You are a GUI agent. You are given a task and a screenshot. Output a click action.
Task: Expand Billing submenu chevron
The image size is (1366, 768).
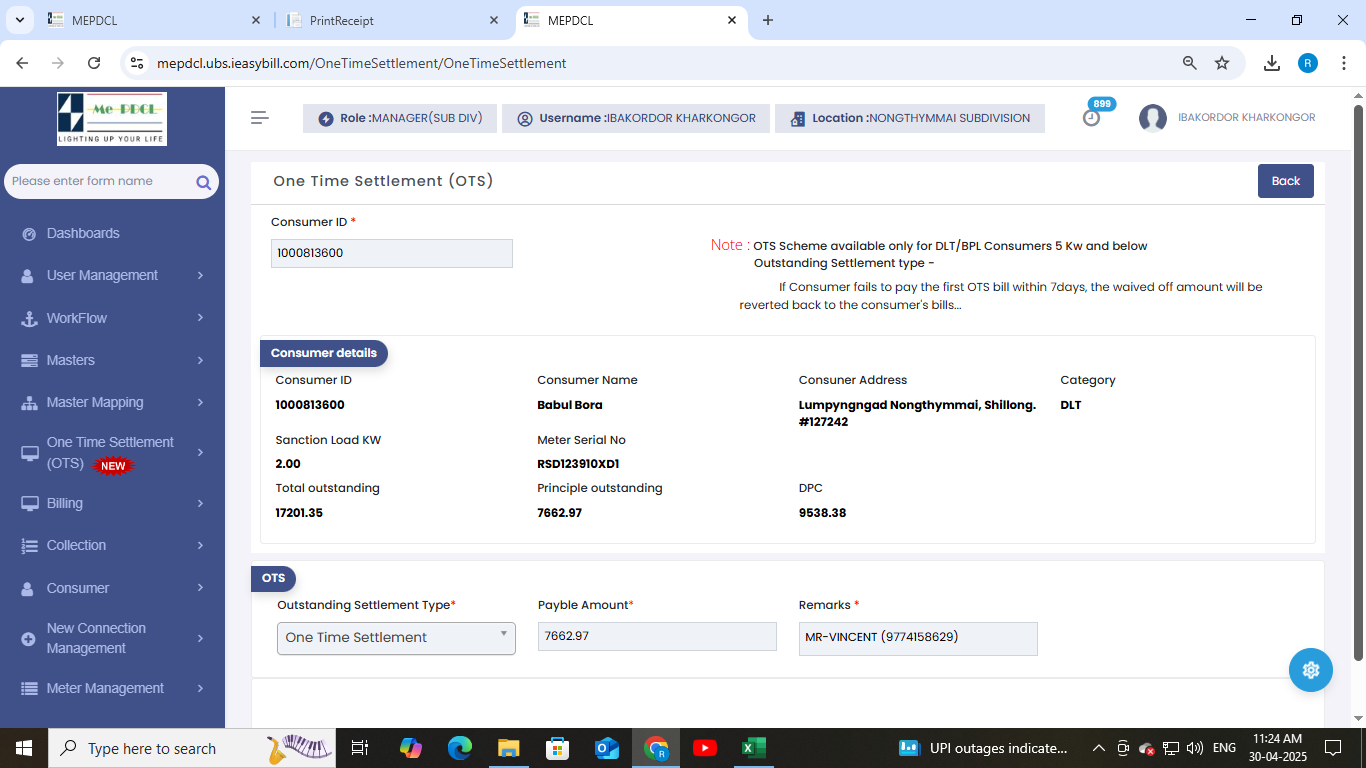point(200,503)
